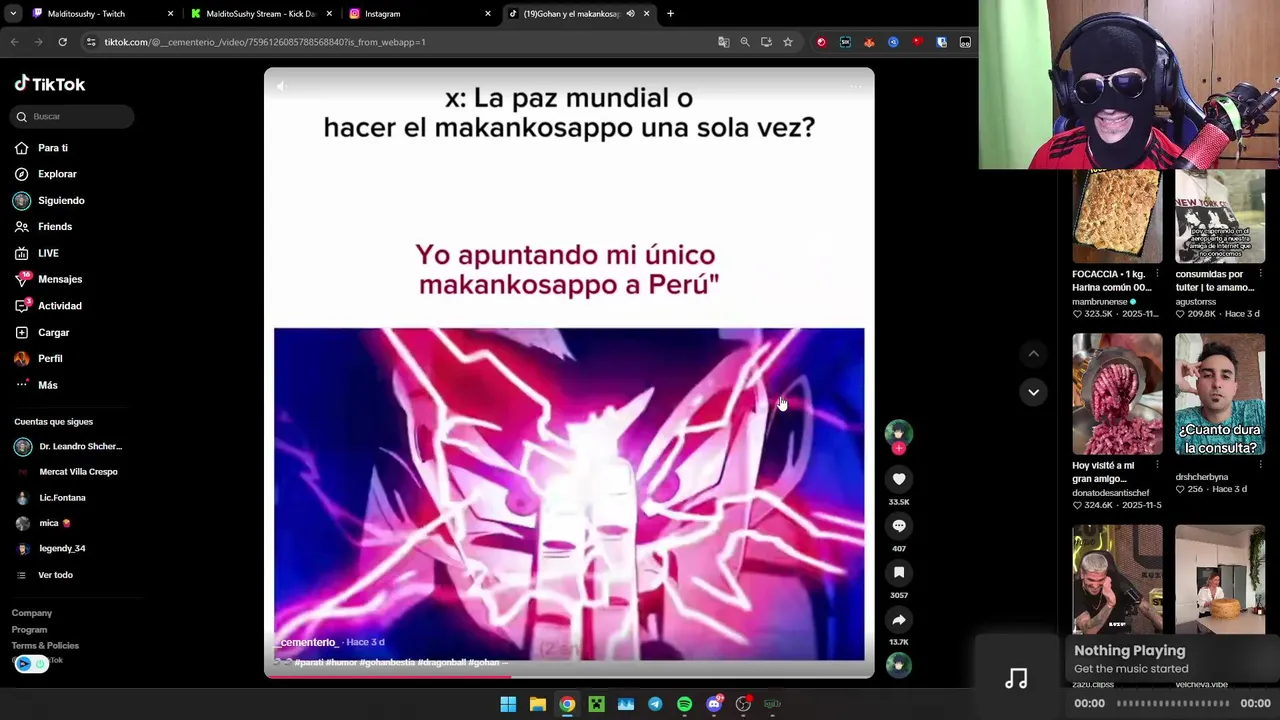The height and width of the screenshot is (720, 1280).
Task: Open options for 'Hoy visité a mi' card
Action: click(1157, 465)
